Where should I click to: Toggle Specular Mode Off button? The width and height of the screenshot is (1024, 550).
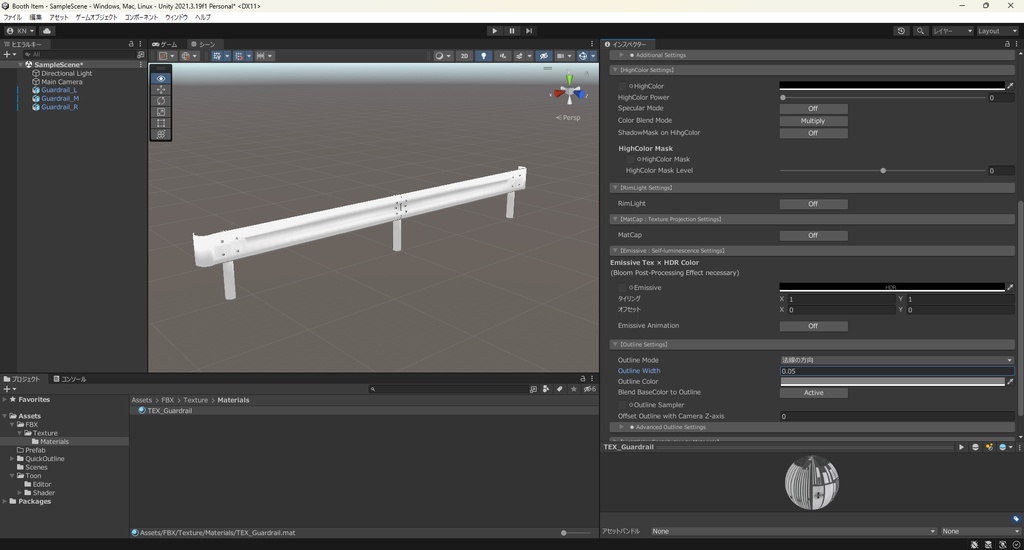click(x=813, y=108)
